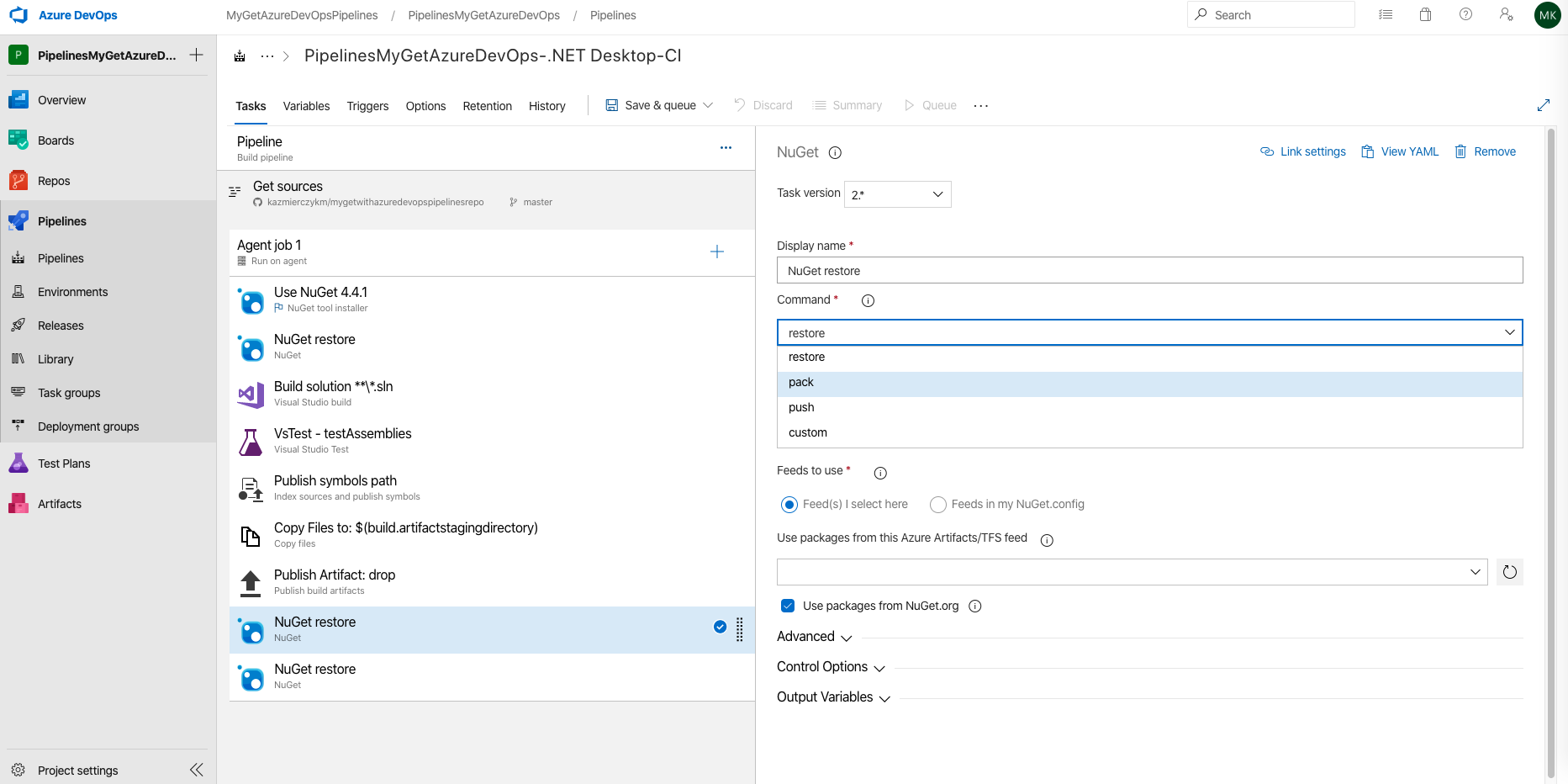
Task: Open the work items list icon in header
Action: 1386,14
